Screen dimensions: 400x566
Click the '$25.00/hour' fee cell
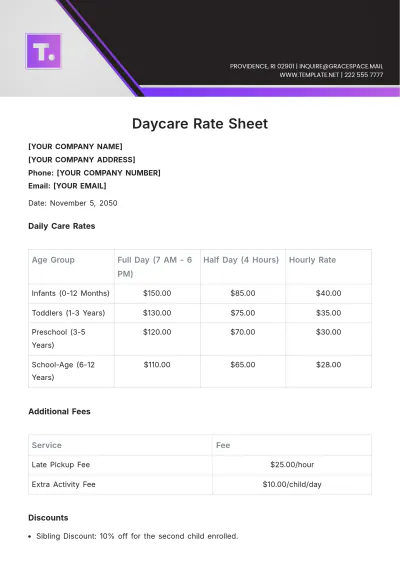[x=292, y=465]
